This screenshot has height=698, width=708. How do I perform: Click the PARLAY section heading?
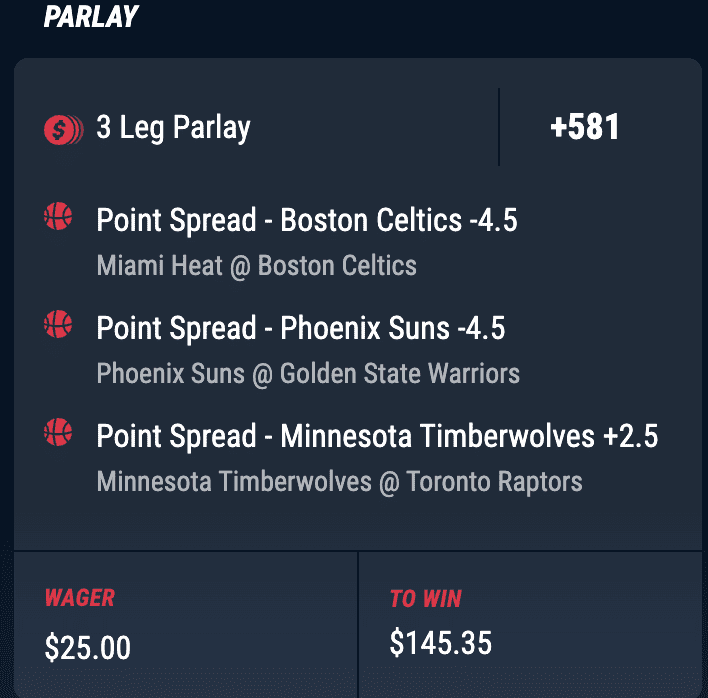91,17
